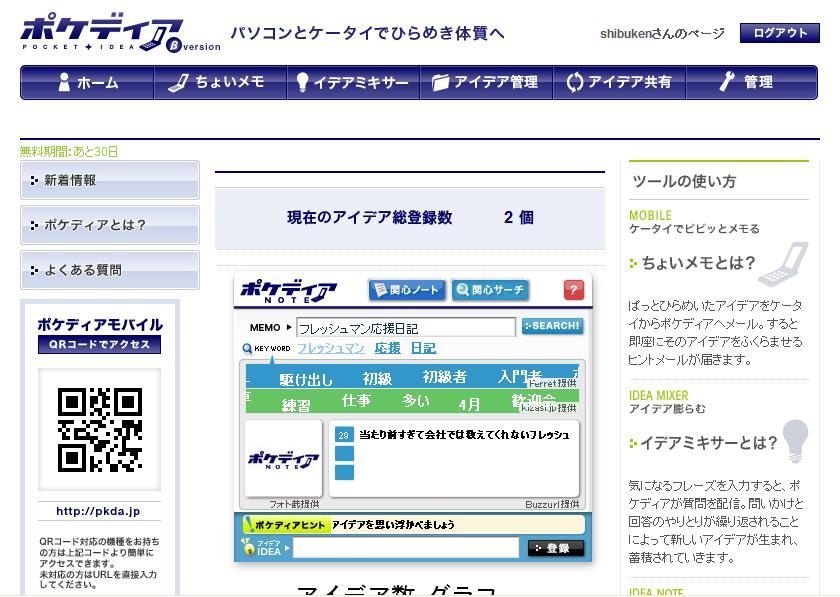Click the folder icon on the アイデア管理 tab
Screen dimensions: 840x597
(440, 83)
